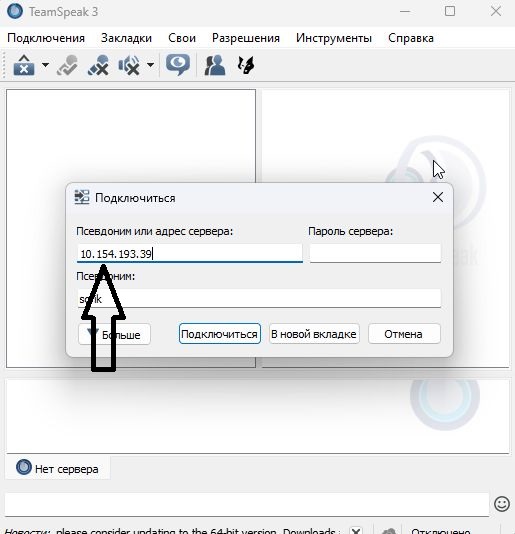Open the Разрешения menu

[x=246, y=38]
